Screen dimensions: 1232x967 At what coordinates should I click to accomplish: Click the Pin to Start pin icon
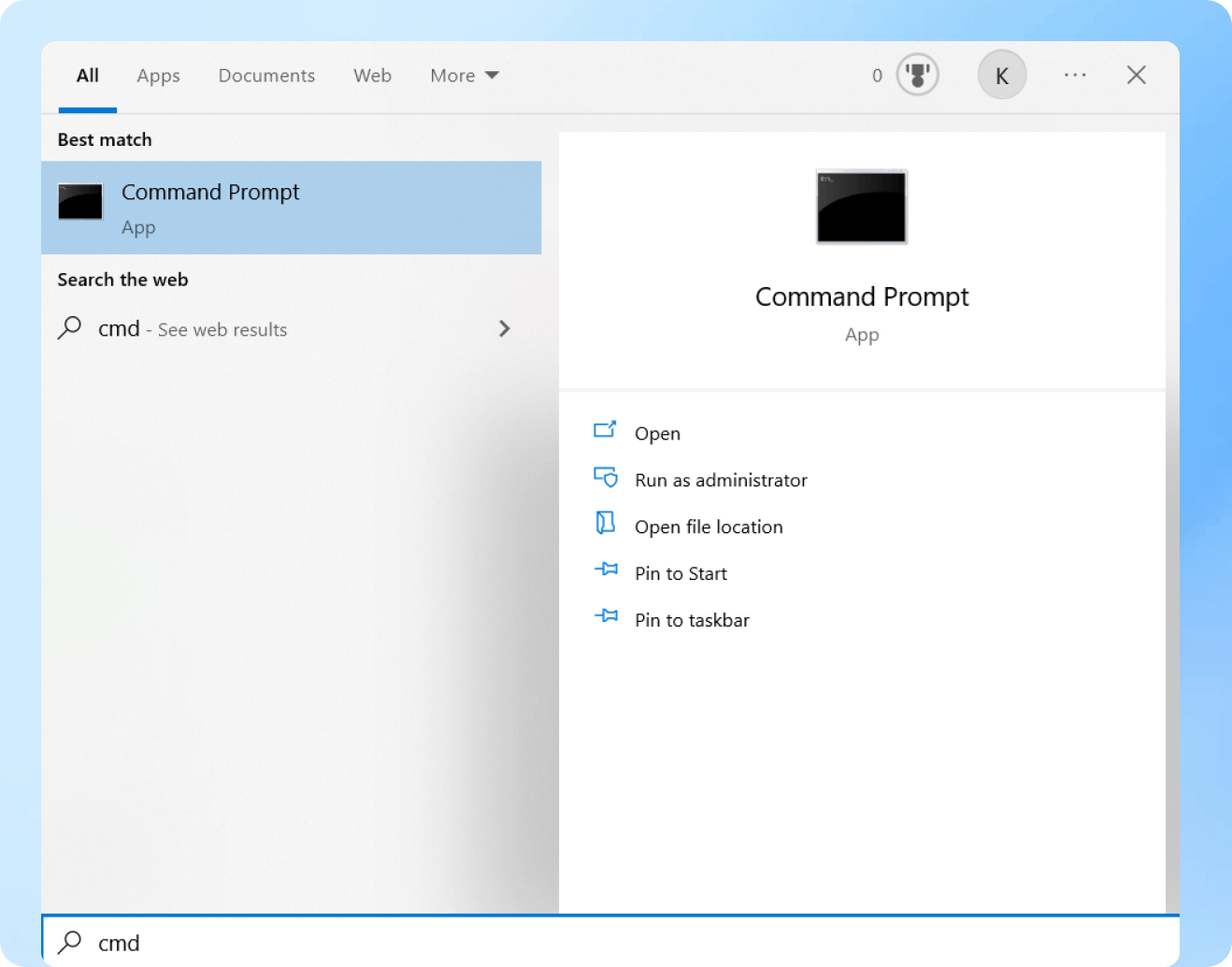[x=606, y=570]
